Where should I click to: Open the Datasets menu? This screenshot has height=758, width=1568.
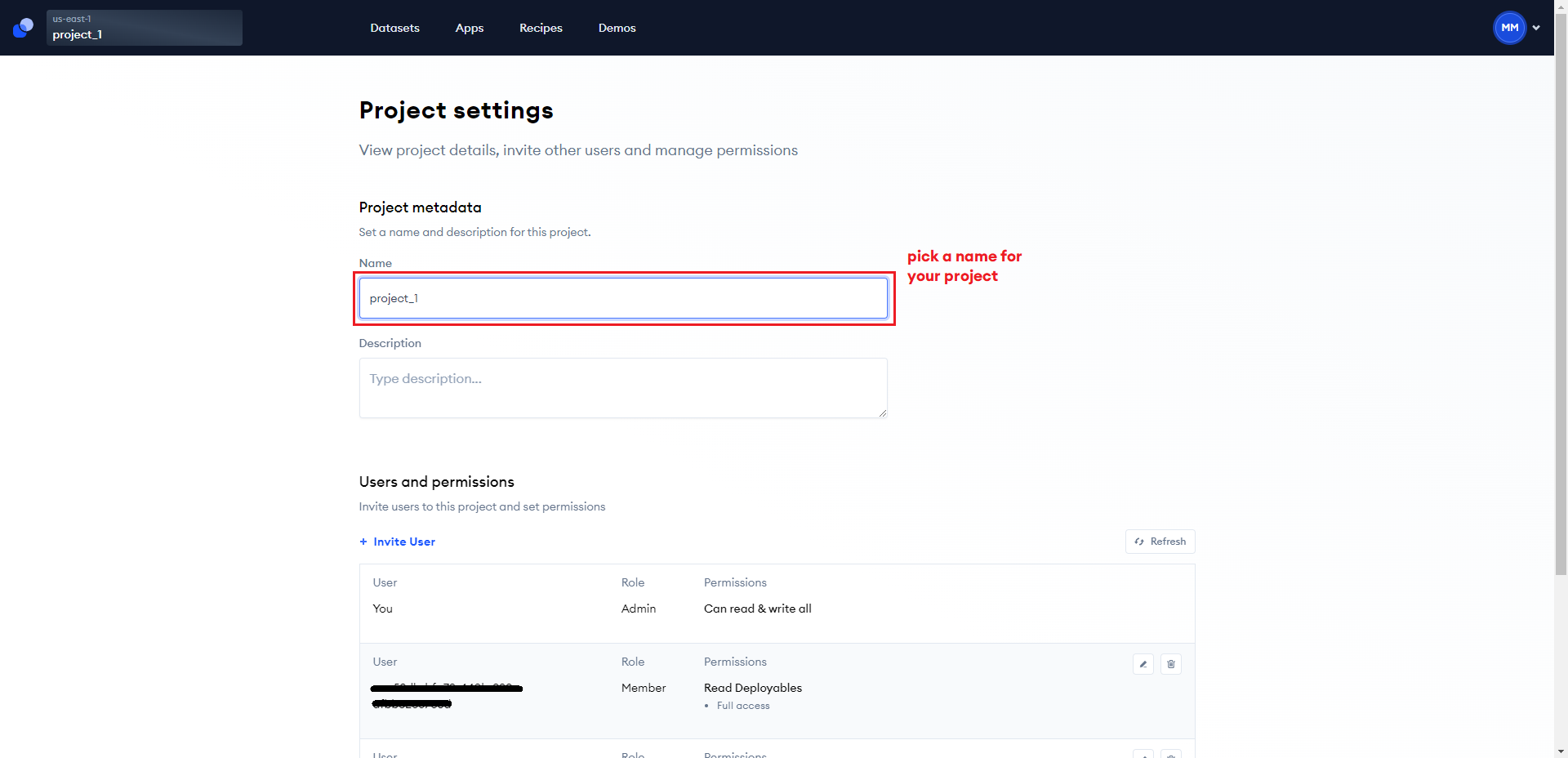(x=394, y=28)
